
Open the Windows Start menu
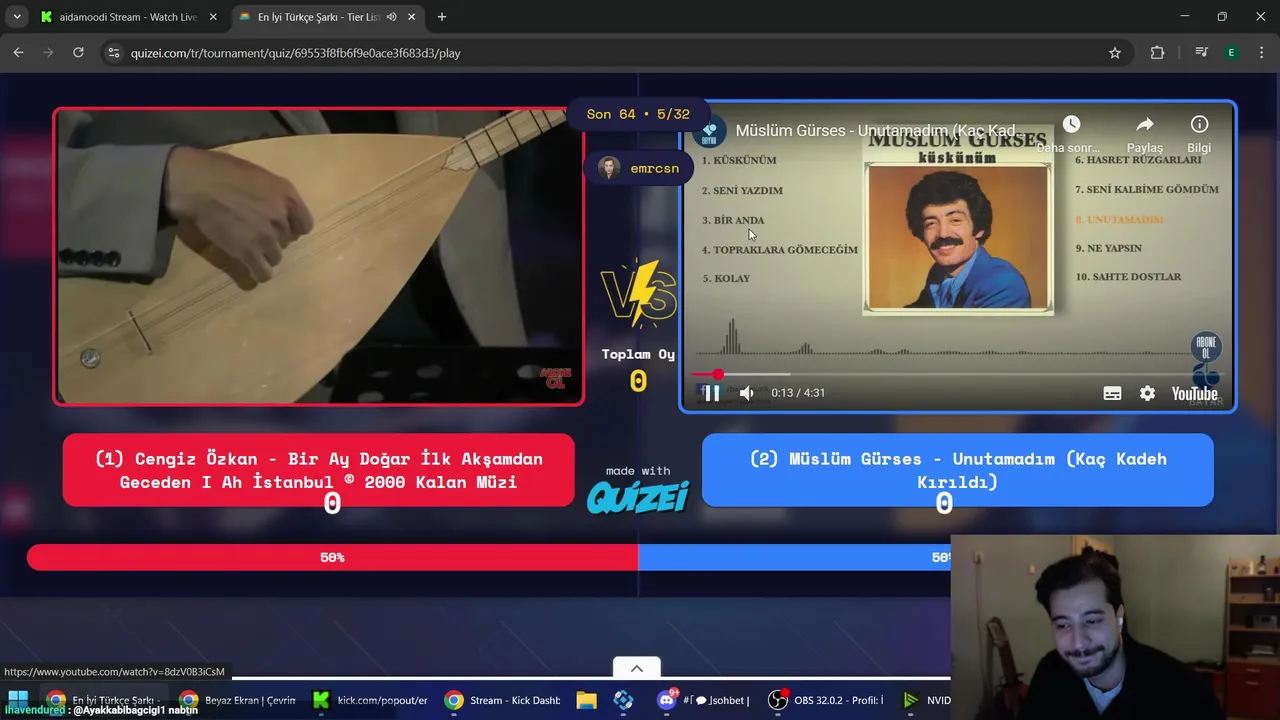tap(17, 699)
